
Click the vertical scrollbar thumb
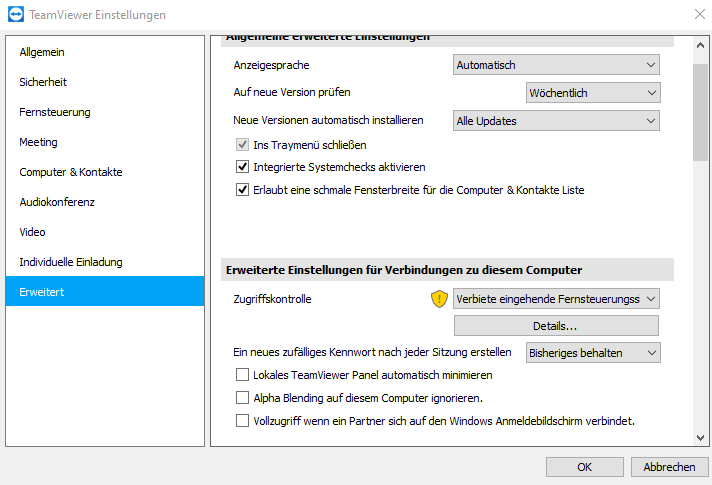(x=700, y=112)
